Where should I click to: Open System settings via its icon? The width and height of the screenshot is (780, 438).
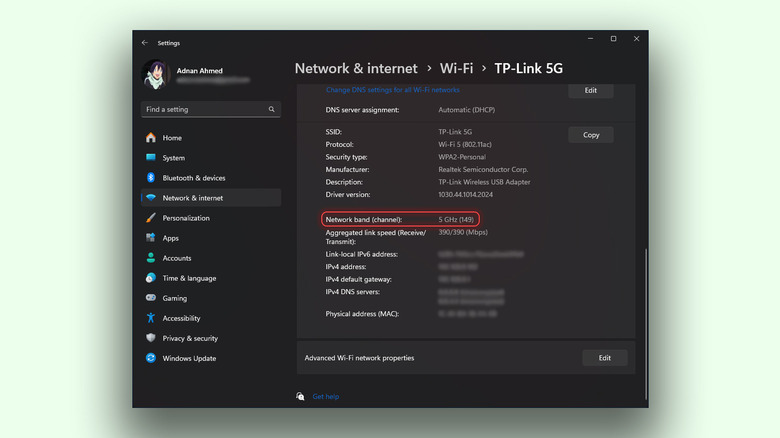pyautogui.click(x=151, y=158)
